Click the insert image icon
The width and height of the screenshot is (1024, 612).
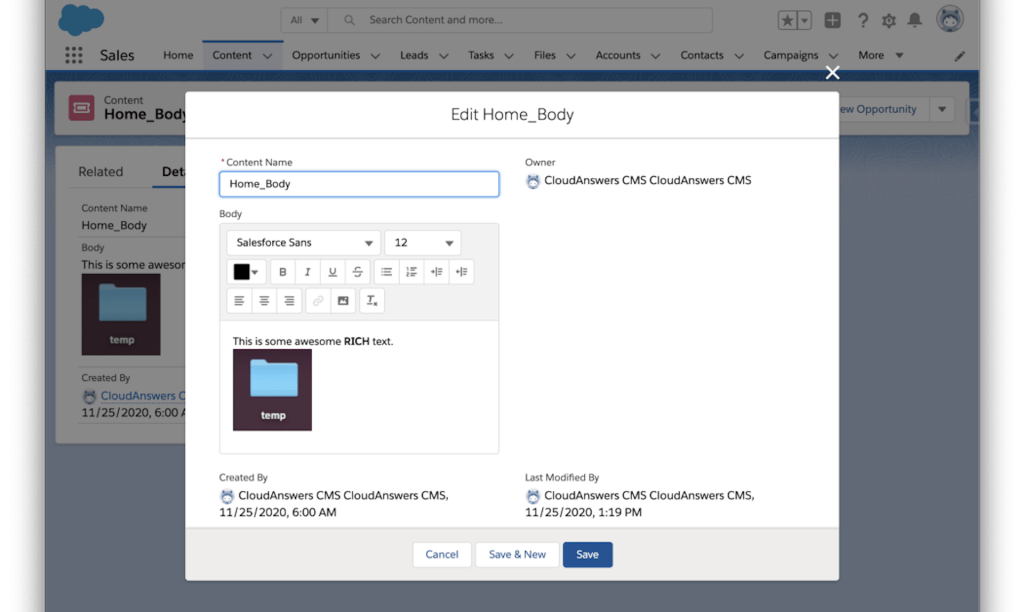point(343,301)
